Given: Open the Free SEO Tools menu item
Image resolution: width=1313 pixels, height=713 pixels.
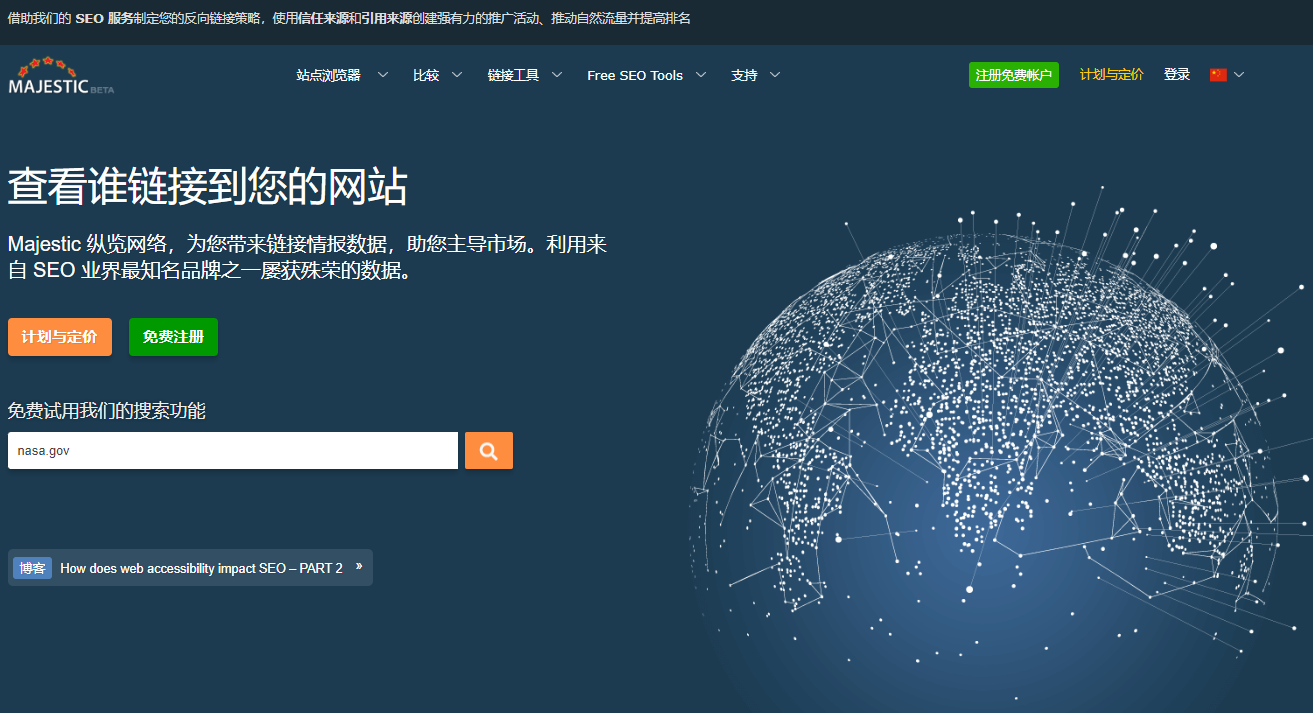Looking at the screenshot, I should (635, 75).
